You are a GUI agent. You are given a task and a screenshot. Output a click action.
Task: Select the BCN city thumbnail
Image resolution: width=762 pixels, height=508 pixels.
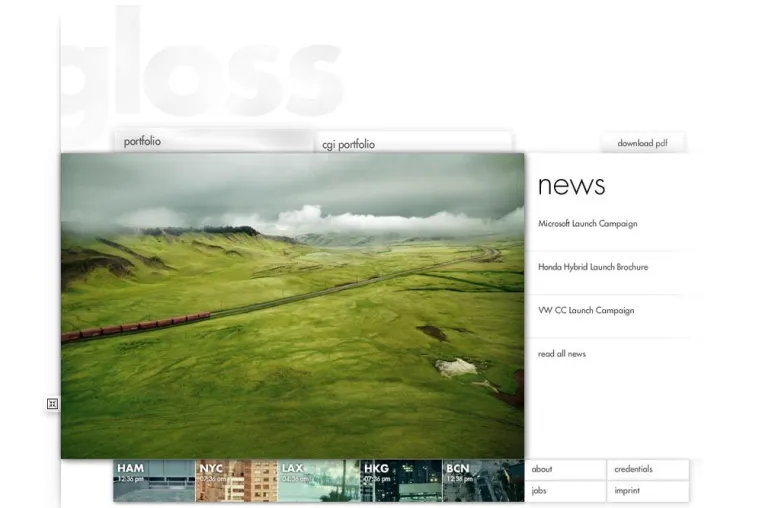[x=484, y=481]
